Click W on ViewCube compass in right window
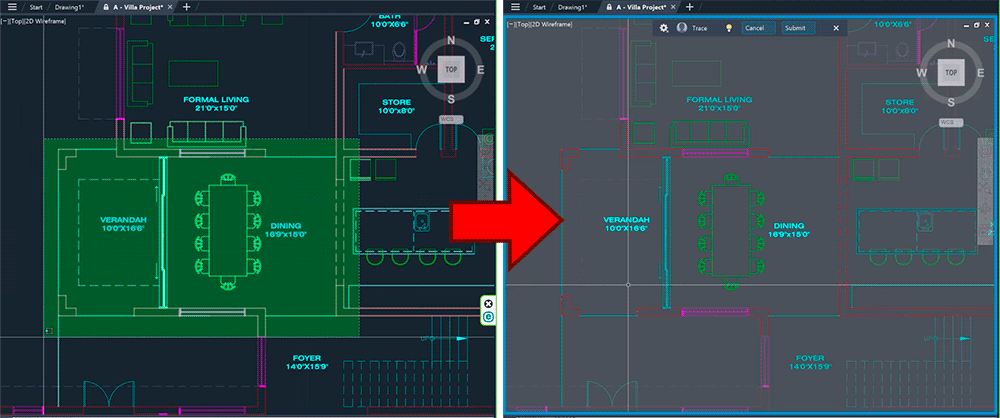 [922, 73]
